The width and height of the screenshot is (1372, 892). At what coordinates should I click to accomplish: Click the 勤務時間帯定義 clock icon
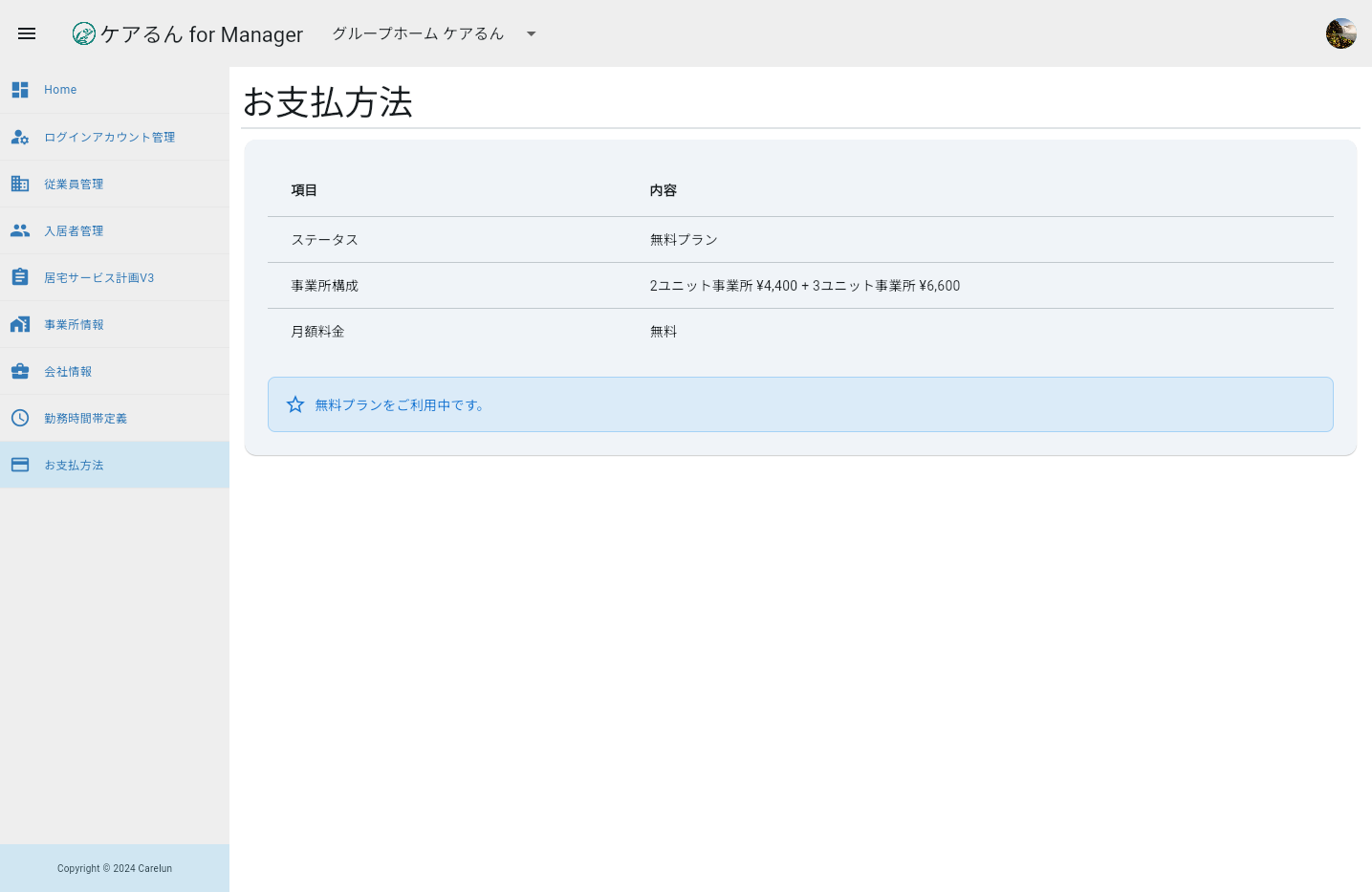[20, 418]
